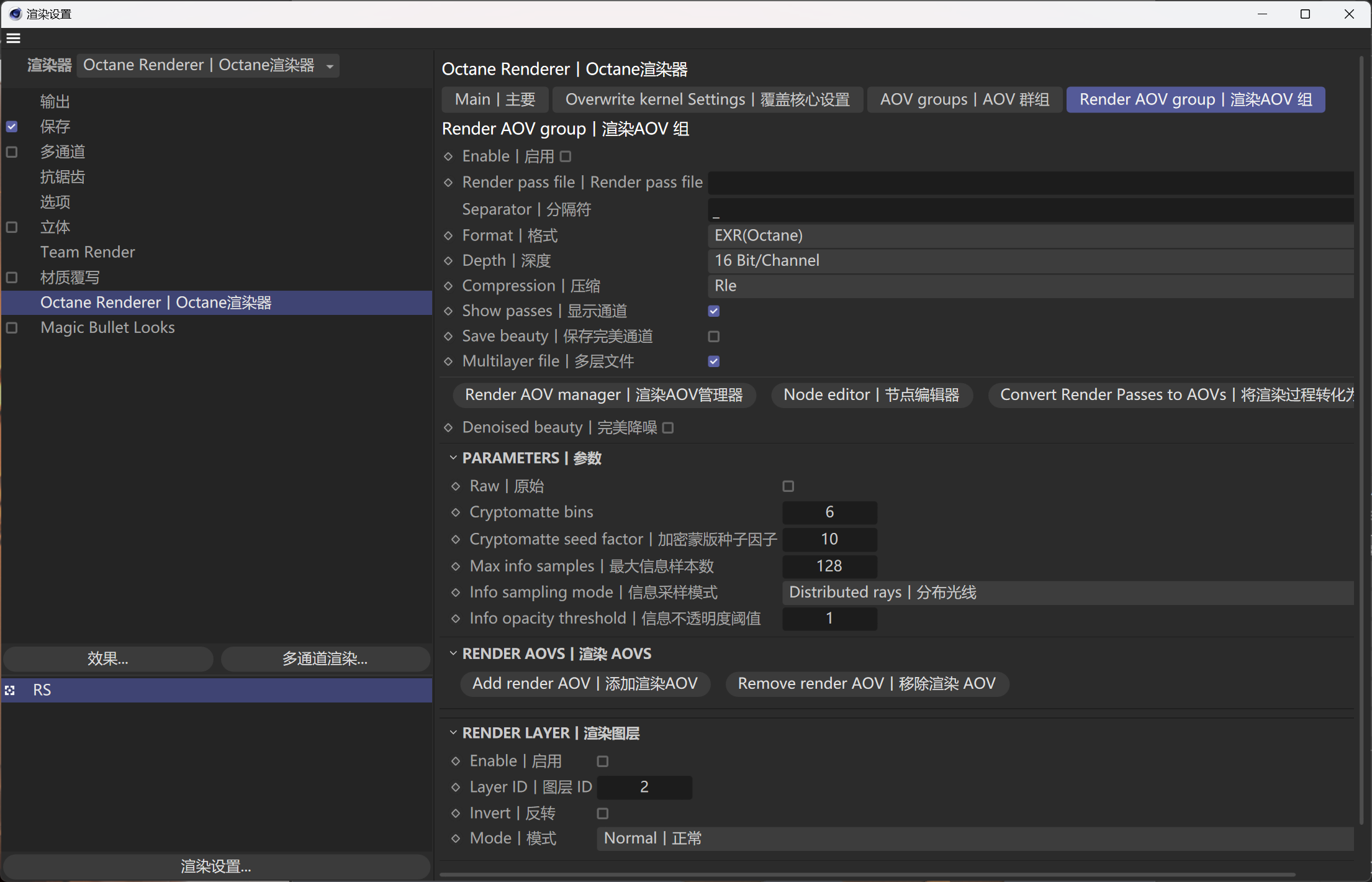Click keyframe diamond beside Max info samples

point(456,566)
